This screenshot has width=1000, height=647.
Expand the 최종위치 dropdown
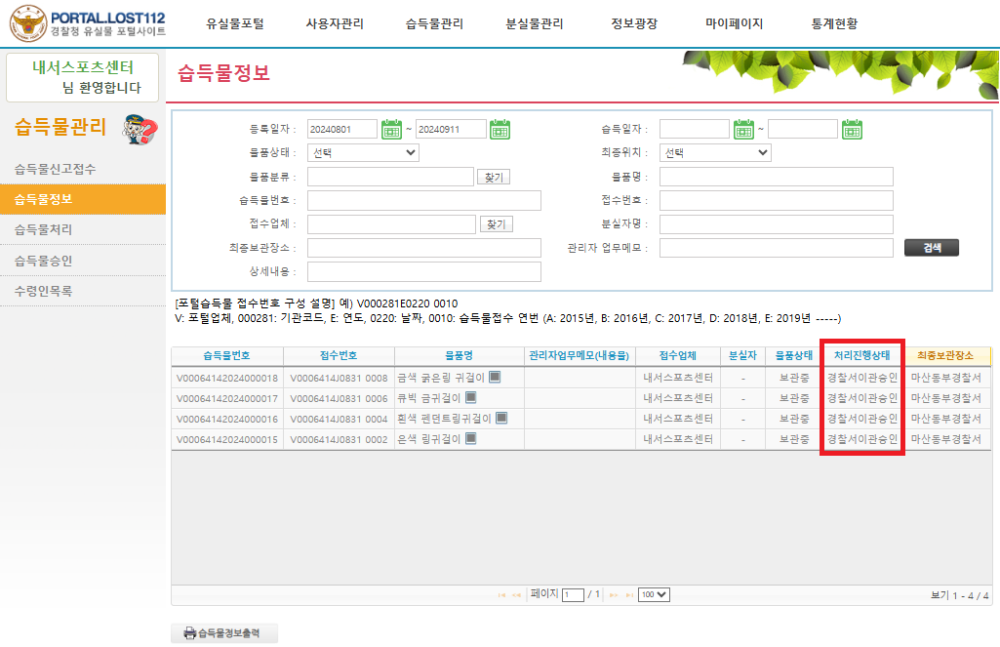[715, 152]
